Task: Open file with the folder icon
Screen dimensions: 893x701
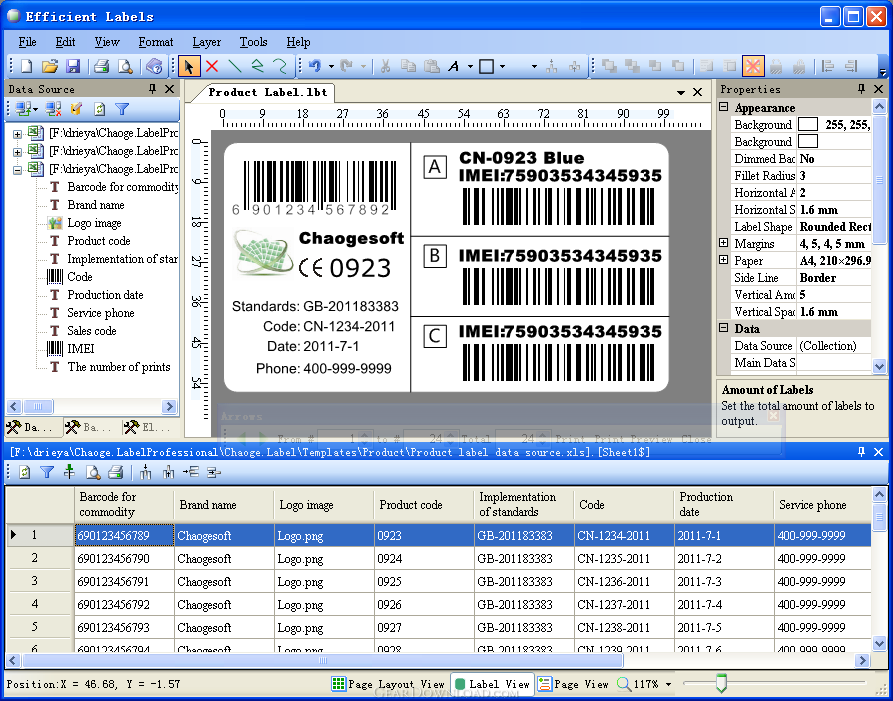Action: [x=50, y=67]
